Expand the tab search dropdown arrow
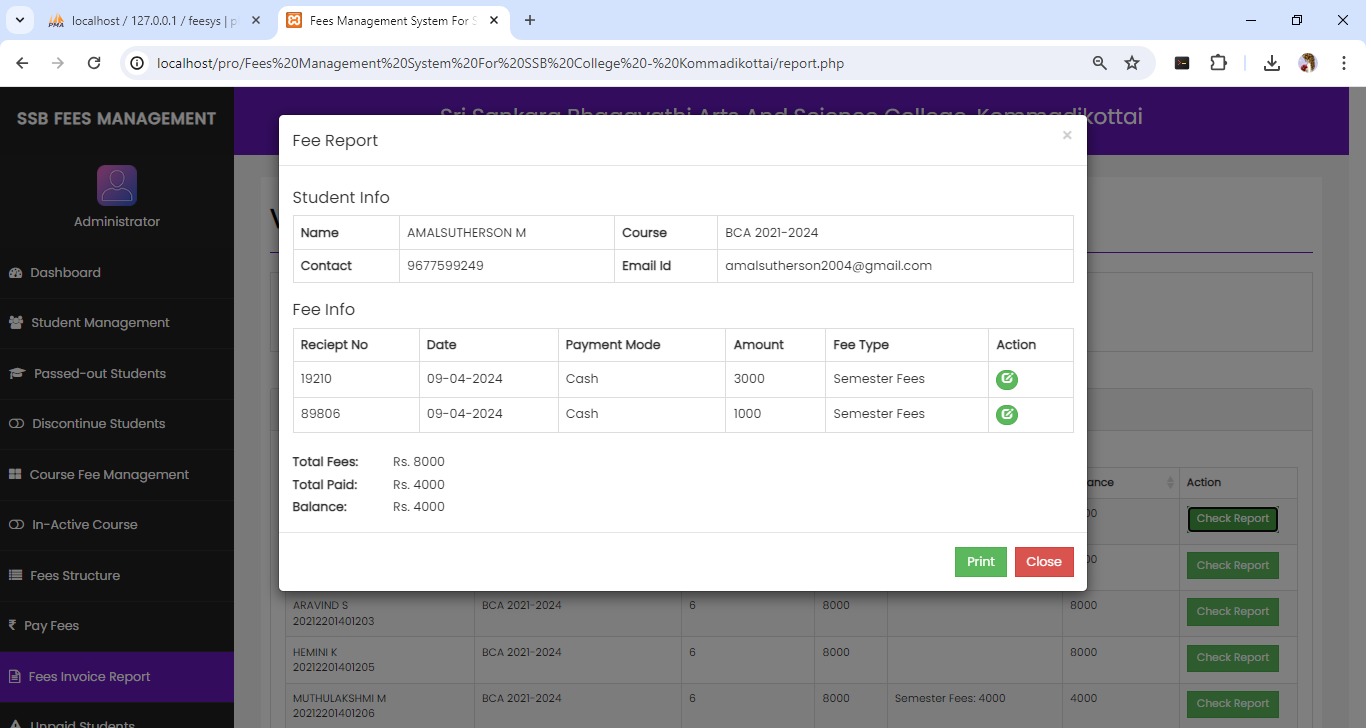 19,20
